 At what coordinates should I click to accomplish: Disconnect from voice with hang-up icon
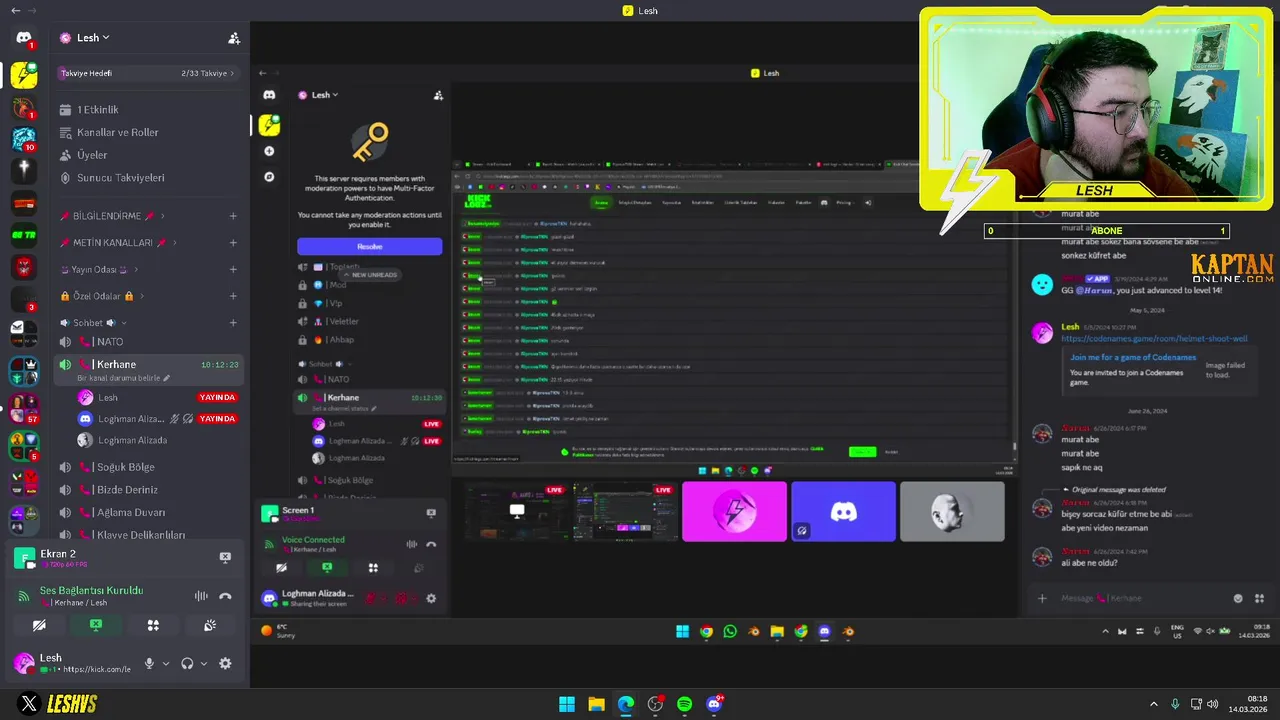click(225, 596)
